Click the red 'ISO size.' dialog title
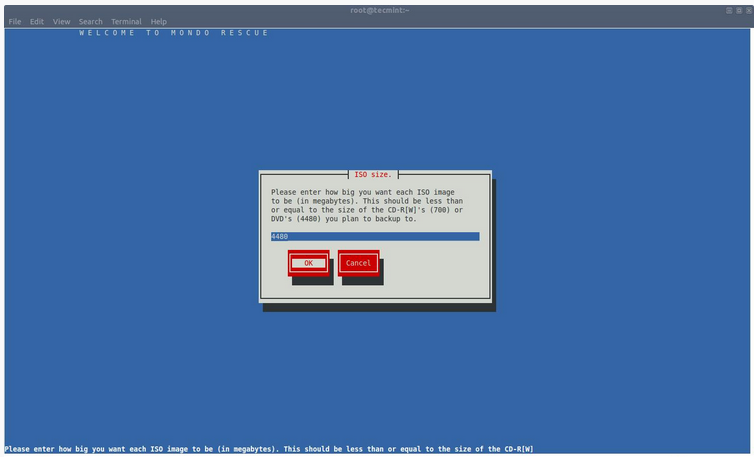The image size is (754, 457). 373,174
